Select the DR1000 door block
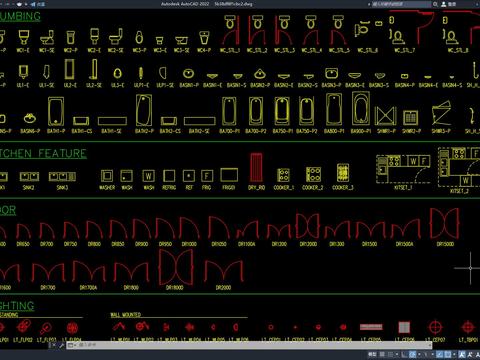The image size is (480, 360). (189, 228)
